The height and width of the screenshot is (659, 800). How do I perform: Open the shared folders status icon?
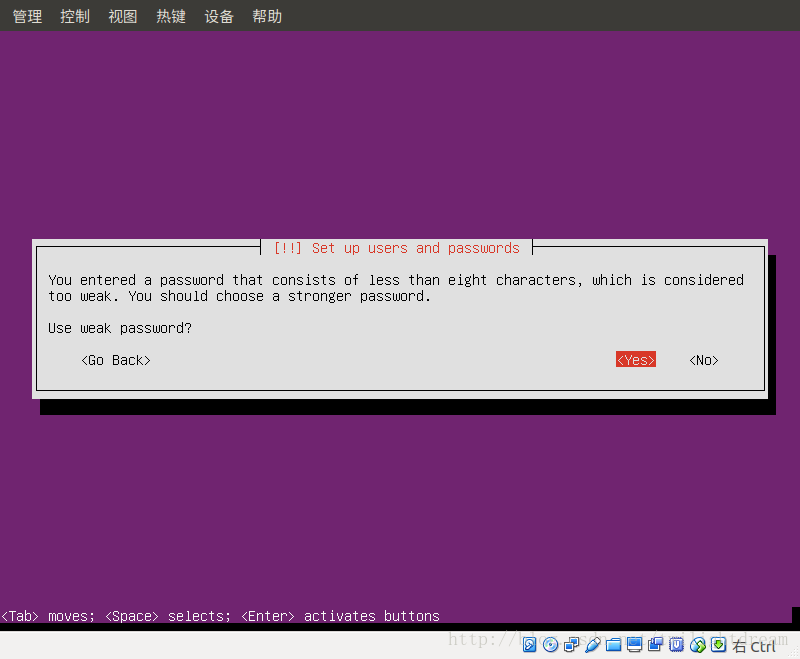pyautogui.click(x=613, y=644)
